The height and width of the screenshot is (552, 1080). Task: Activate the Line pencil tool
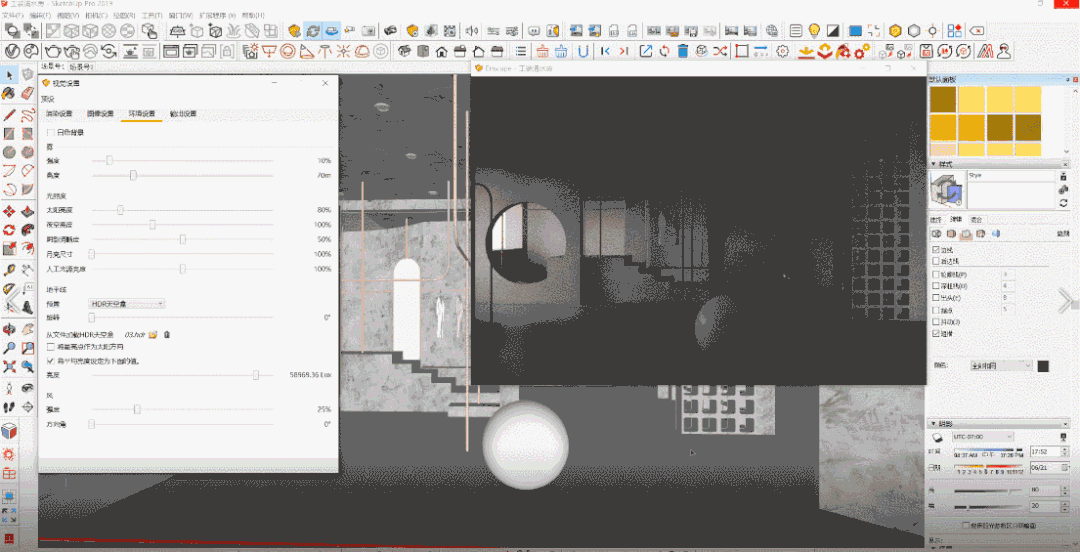[10, 114]
